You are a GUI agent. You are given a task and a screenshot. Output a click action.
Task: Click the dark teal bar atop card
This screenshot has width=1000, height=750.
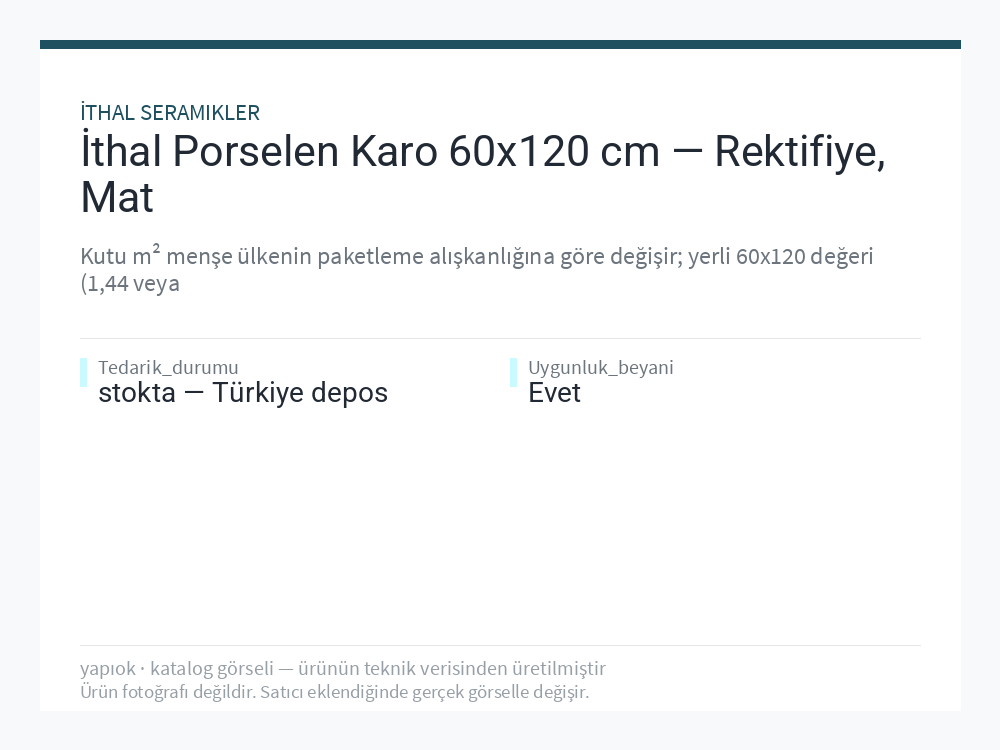pyautogui.click(x=500, y=45)
